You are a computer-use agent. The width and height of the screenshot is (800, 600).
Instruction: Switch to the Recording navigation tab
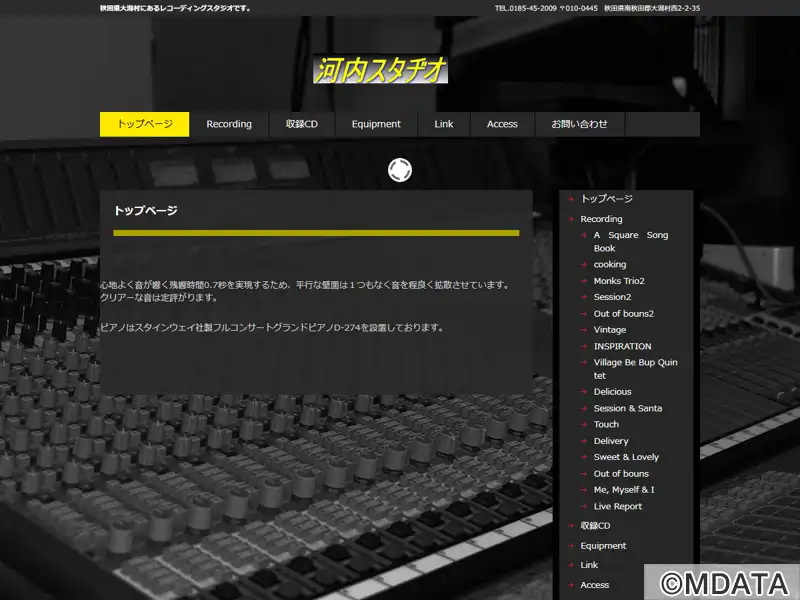[229, 124]
